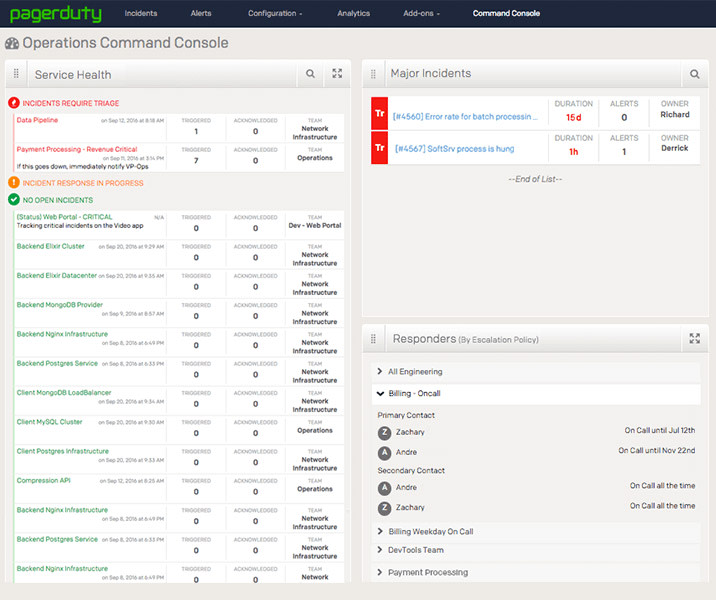Screen dimensions: 716x600
Task: Expand Billing Weekday On Call policy
Action: click(536, 532)
